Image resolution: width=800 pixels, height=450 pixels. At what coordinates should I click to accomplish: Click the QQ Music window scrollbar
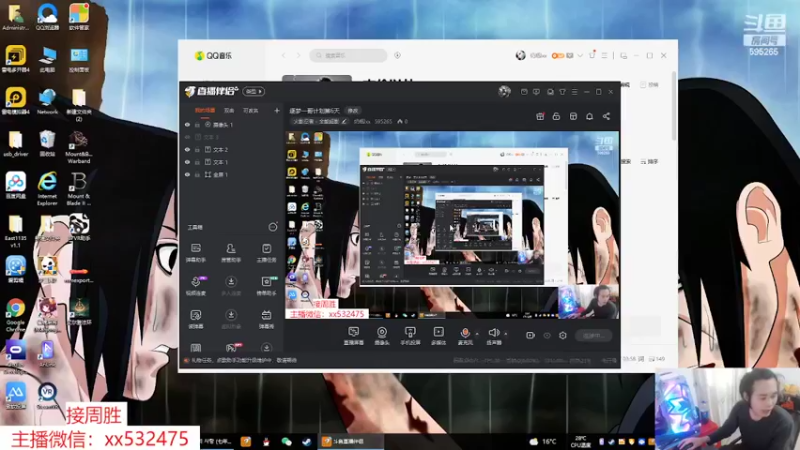pos(674,106)
